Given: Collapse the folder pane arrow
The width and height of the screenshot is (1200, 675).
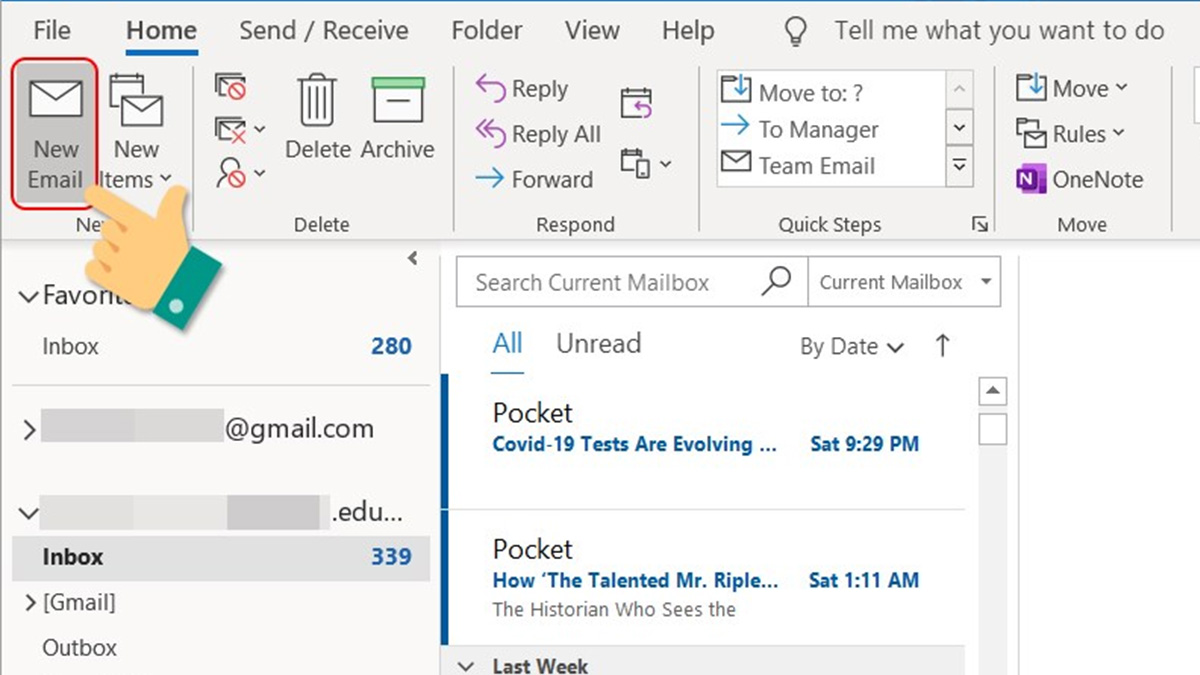Looking at the screenshot, I should [413, 259].
